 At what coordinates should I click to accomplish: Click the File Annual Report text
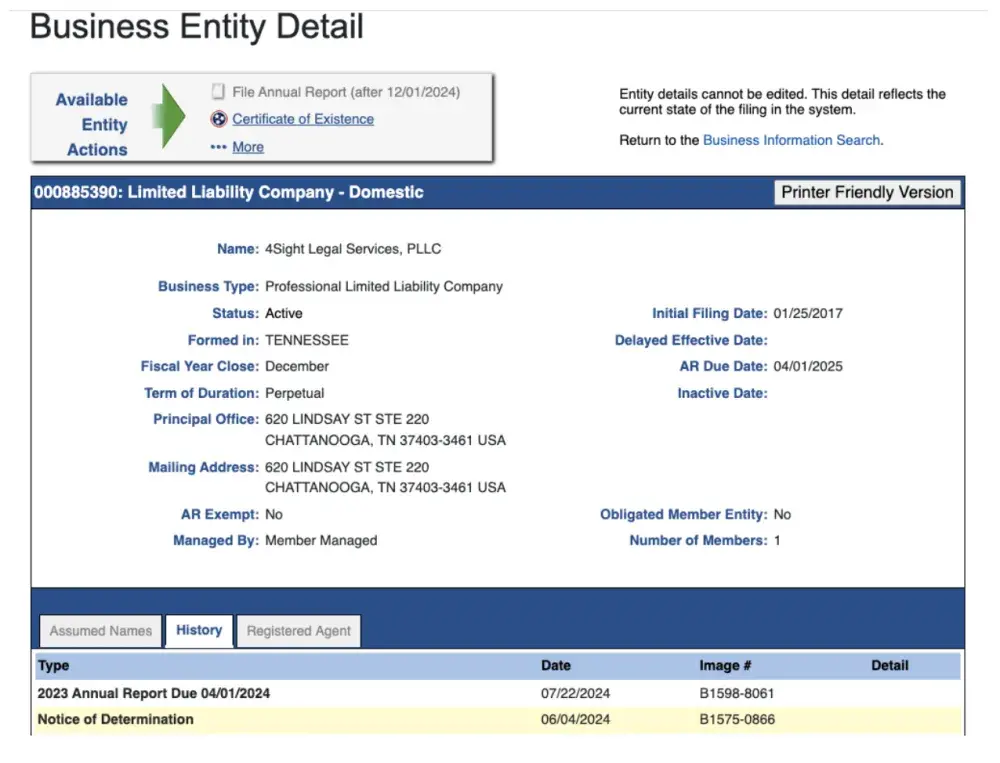[x=346, y=92]
